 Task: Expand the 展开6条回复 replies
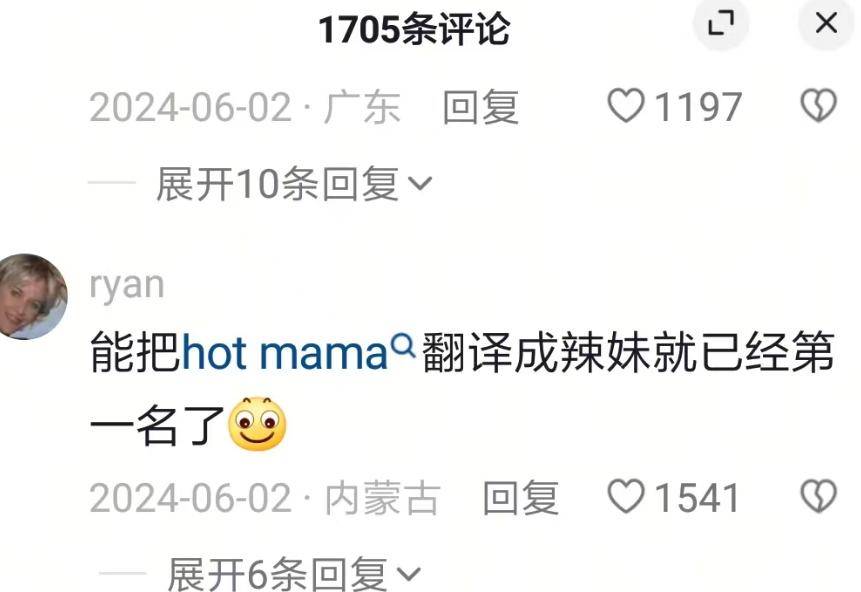pyautogui.click(x=294, y=574)
